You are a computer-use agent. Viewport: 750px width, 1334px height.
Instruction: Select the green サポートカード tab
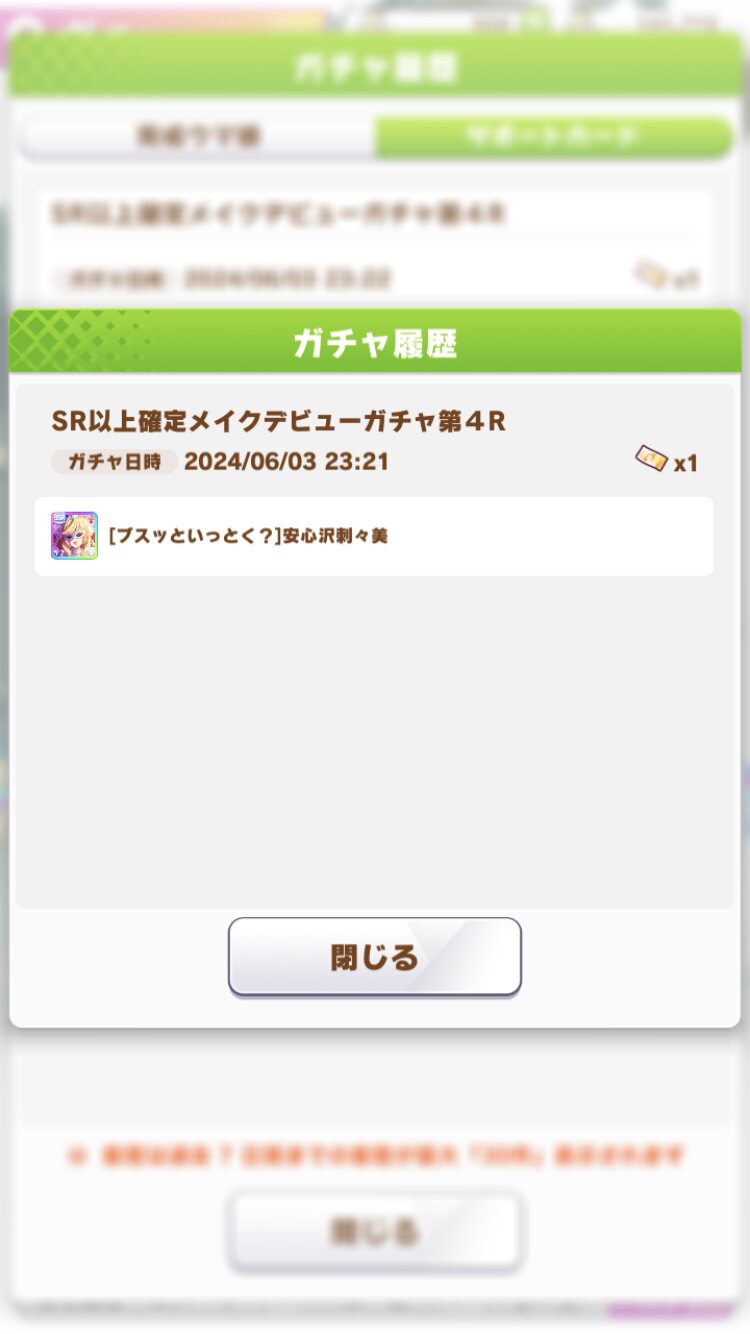tap(553, 137)
